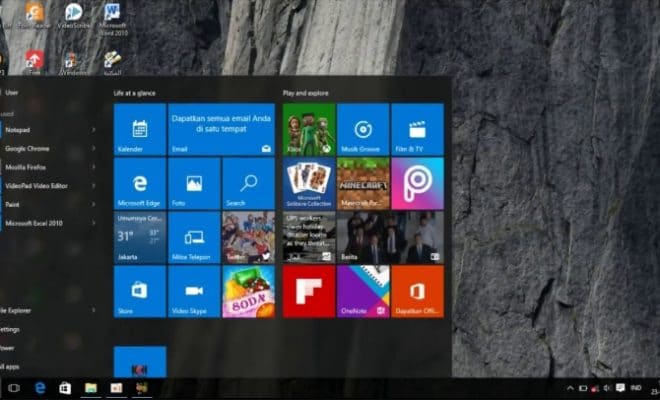Open File Explorer from the taskbar

coord(90,388)
